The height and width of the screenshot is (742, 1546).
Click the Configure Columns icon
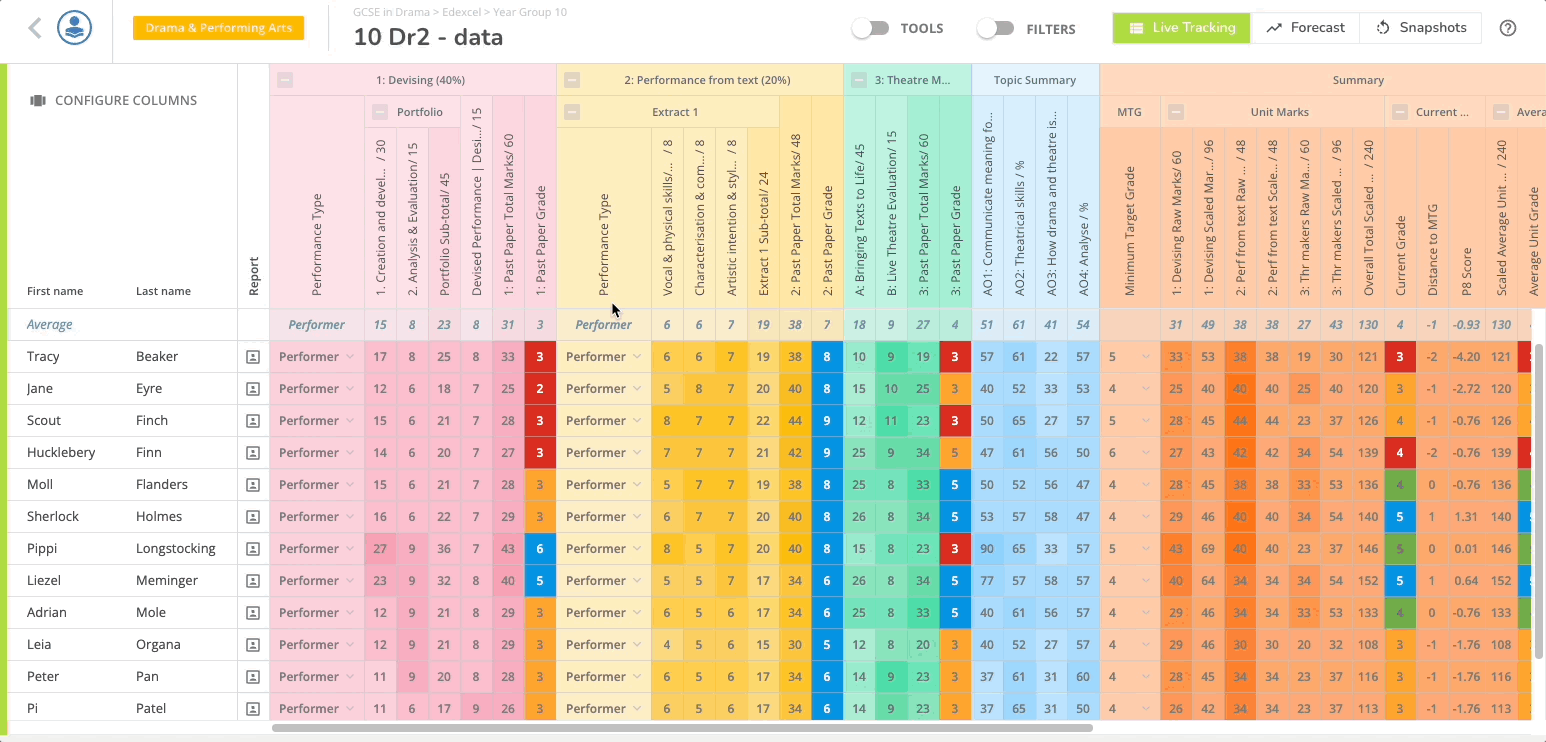point(39,100)
